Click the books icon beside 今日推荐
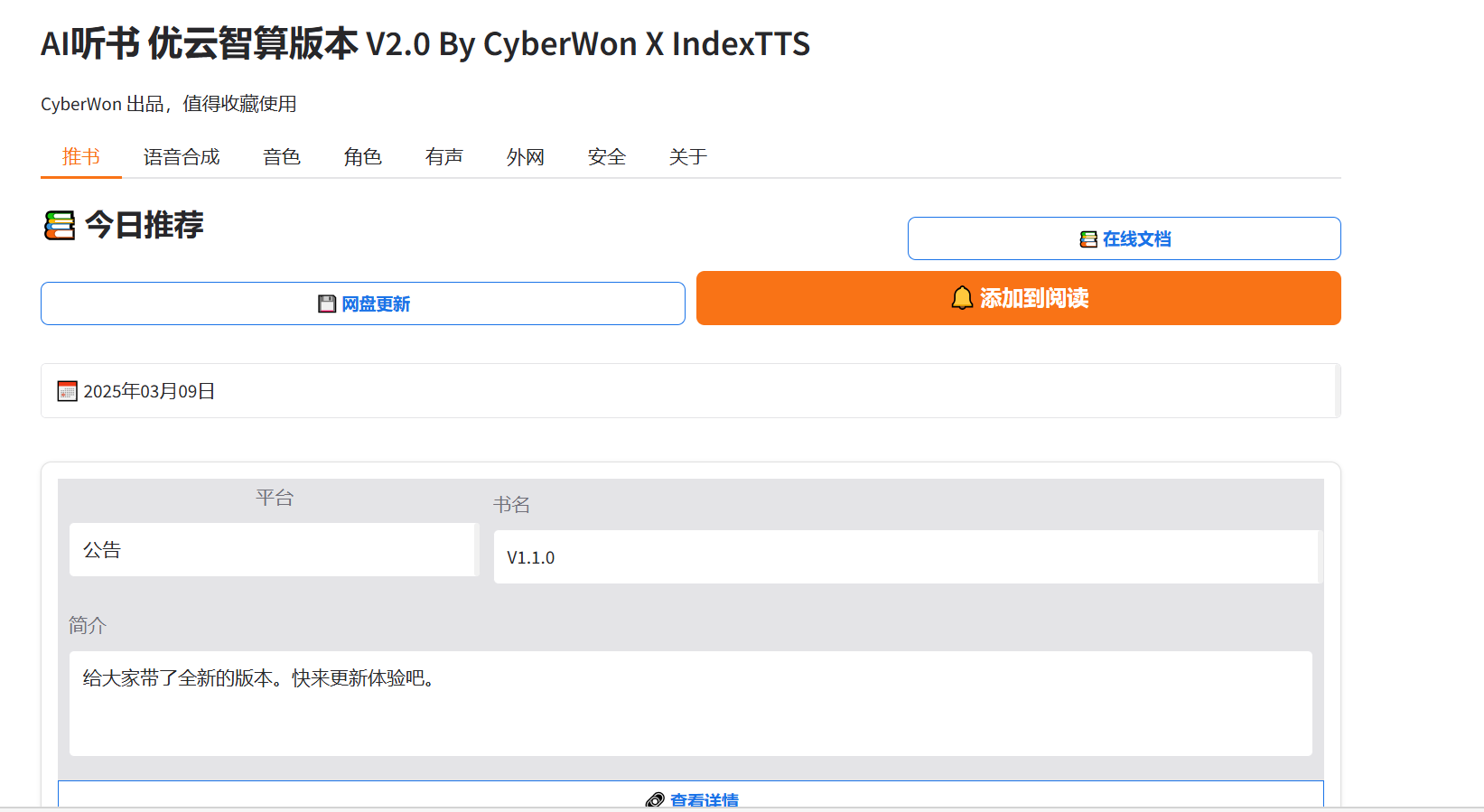 point(60,225)
